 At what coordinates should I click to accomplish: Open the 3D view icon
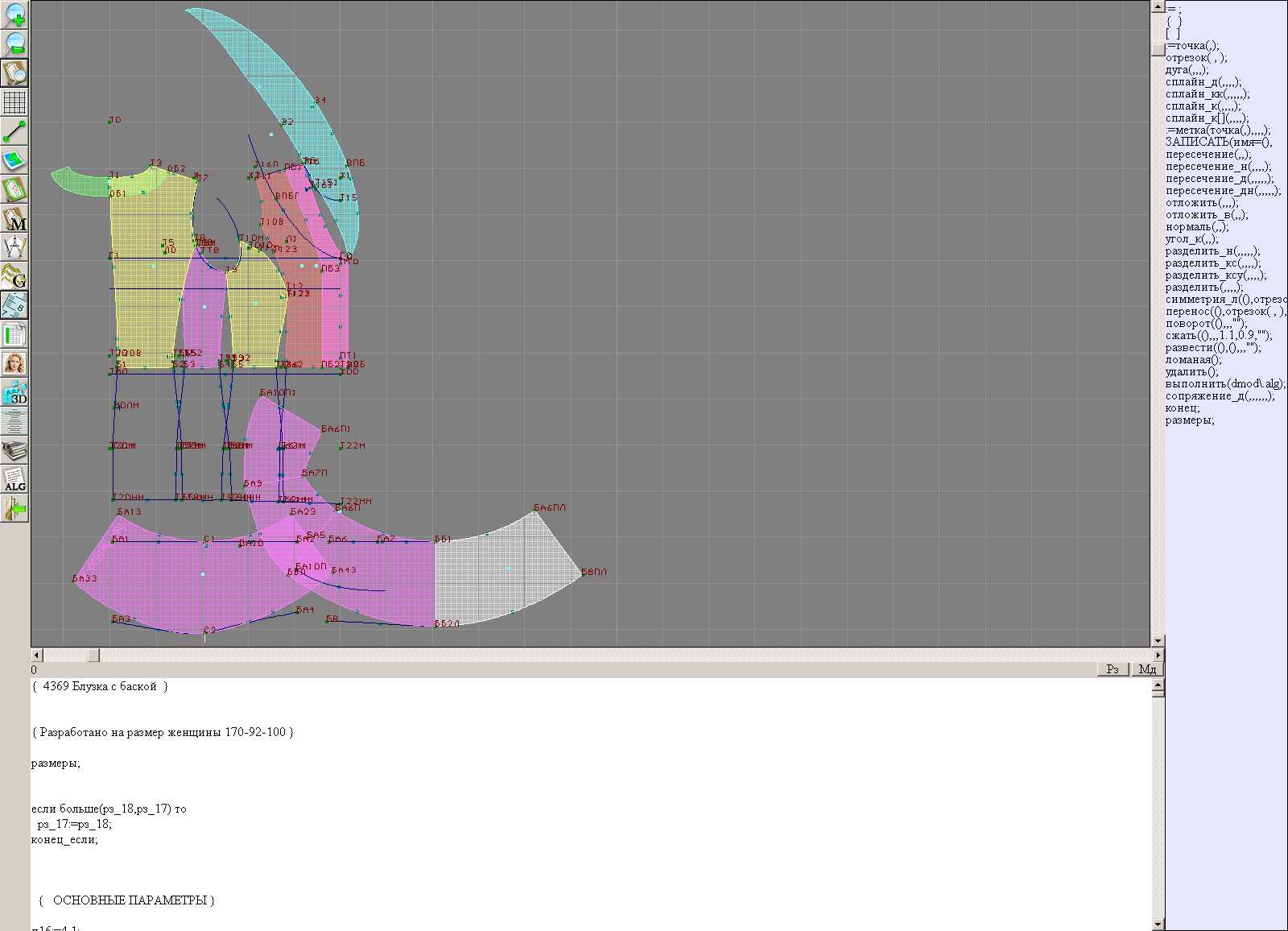click(x=14, y=392)
